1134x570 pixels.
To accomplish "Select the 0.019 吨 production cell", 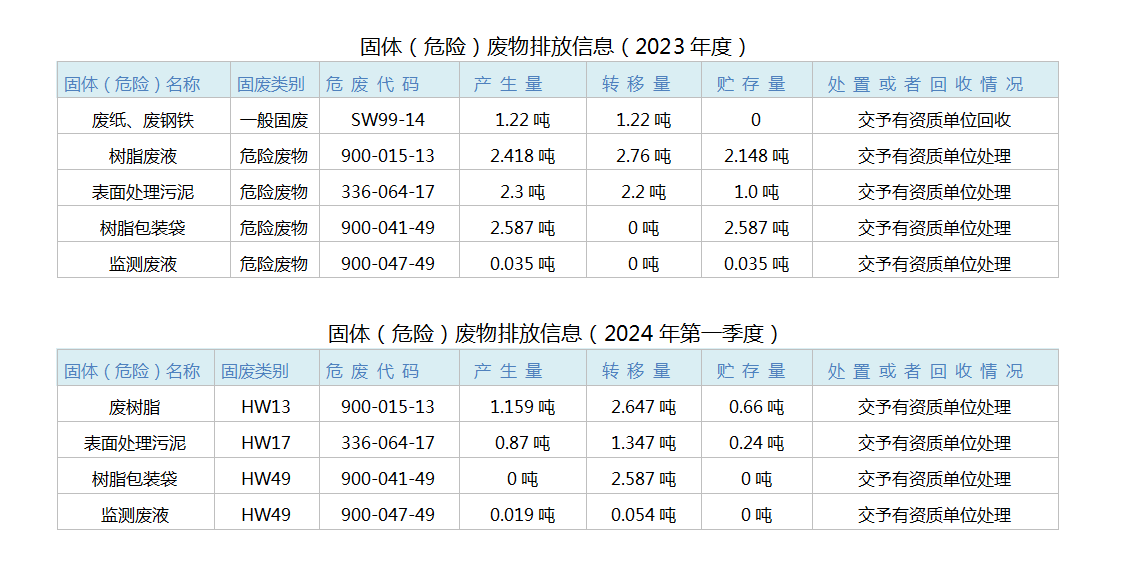I will [x=522, y=515].
